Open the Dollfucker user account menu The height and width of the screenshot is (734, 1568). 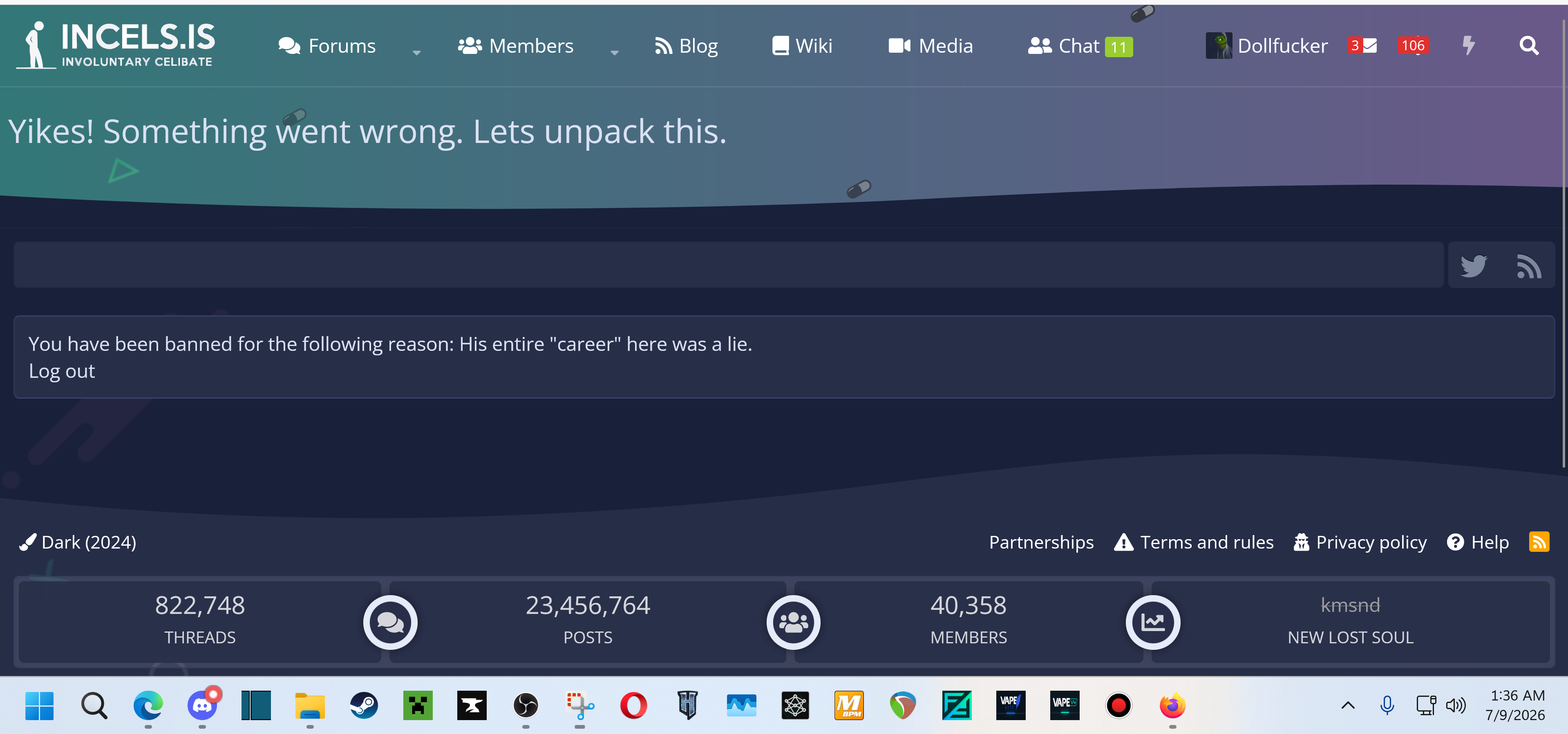point(1267,46)
